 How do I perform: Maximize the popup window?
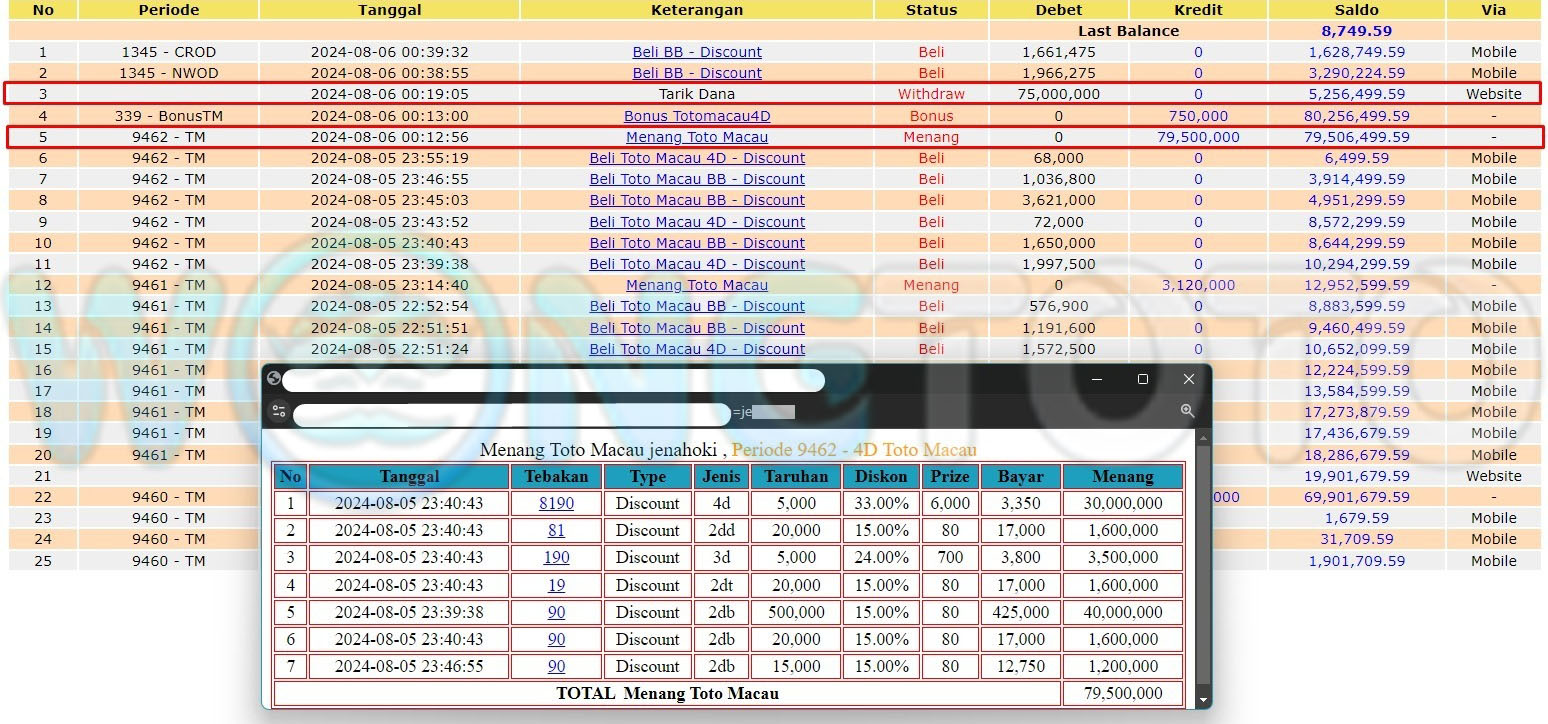click(x=1143, y=379)
